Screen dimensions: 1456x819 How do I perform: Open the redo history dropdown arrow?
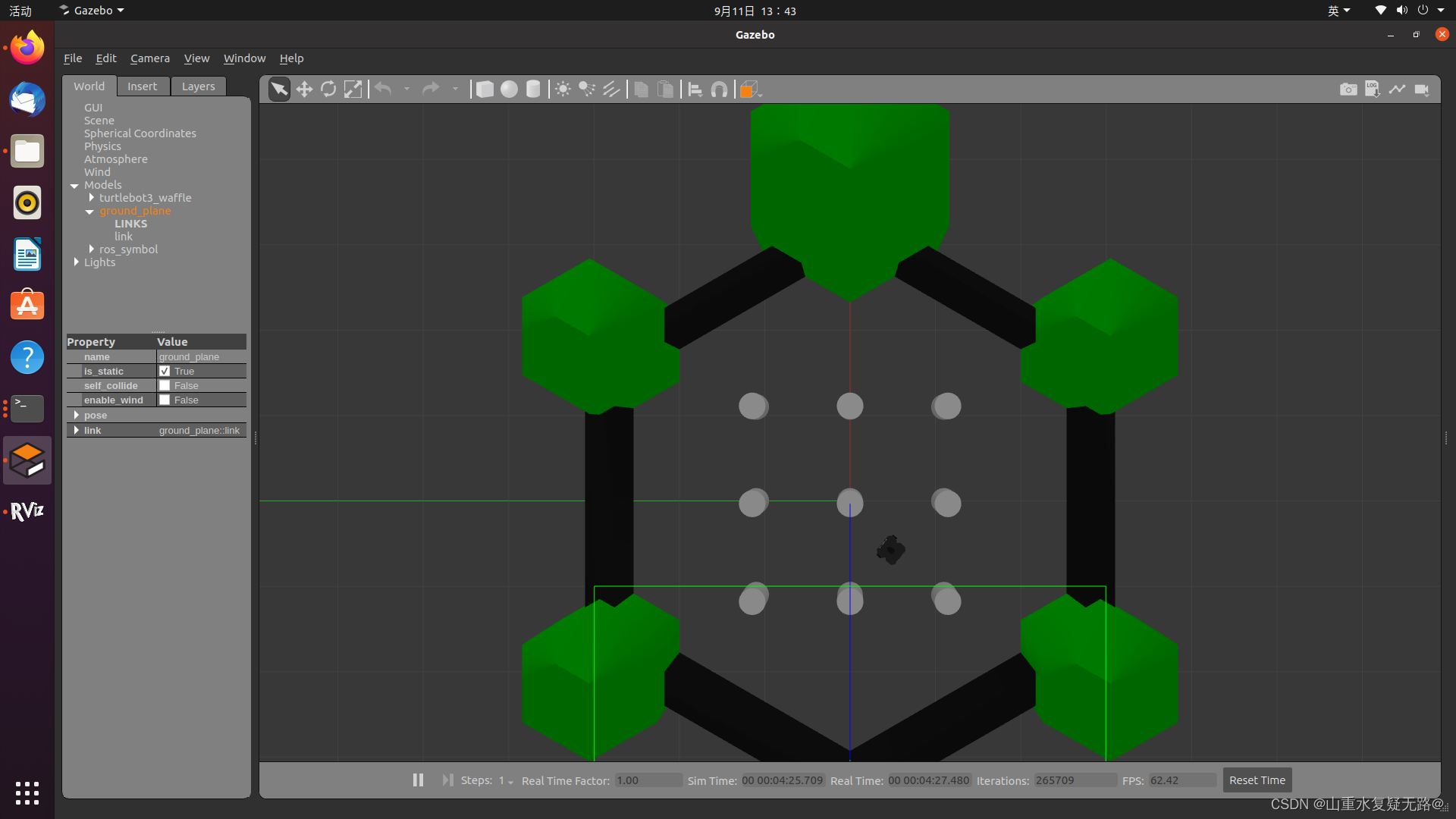[x=455, y=89]
